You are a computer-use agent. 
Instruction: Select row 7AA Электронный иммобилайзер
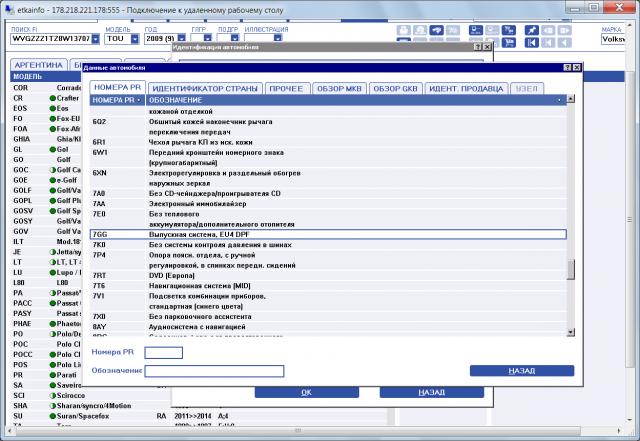click(328, 204)
